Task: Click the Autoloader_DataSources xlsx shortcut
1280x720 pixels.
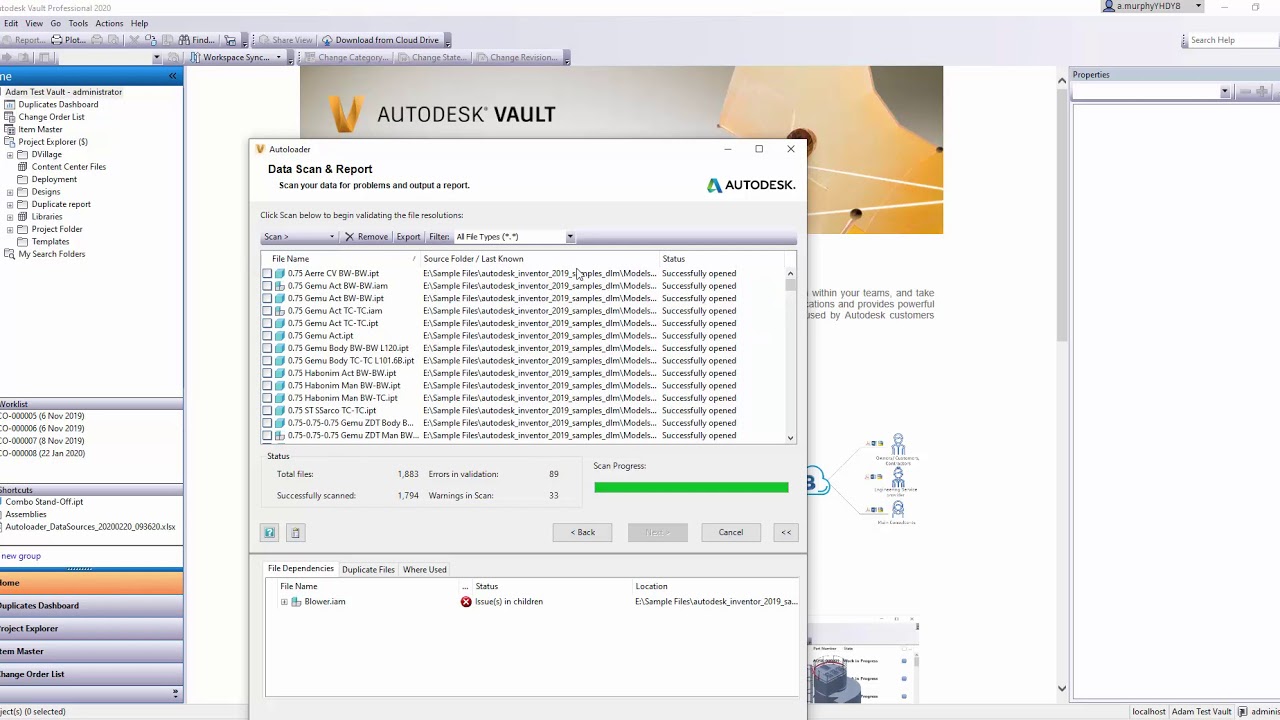Action: [90, 527]
